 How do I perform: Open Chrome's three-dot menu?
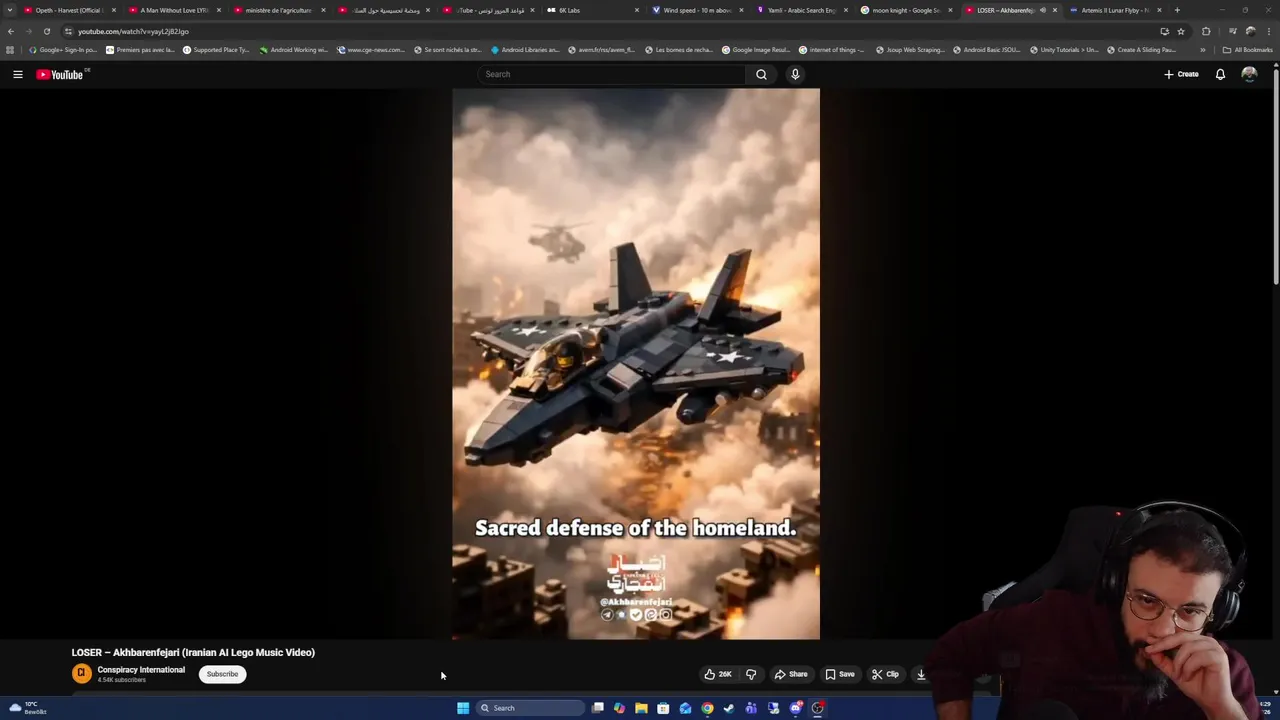(x=1268, y=31)
